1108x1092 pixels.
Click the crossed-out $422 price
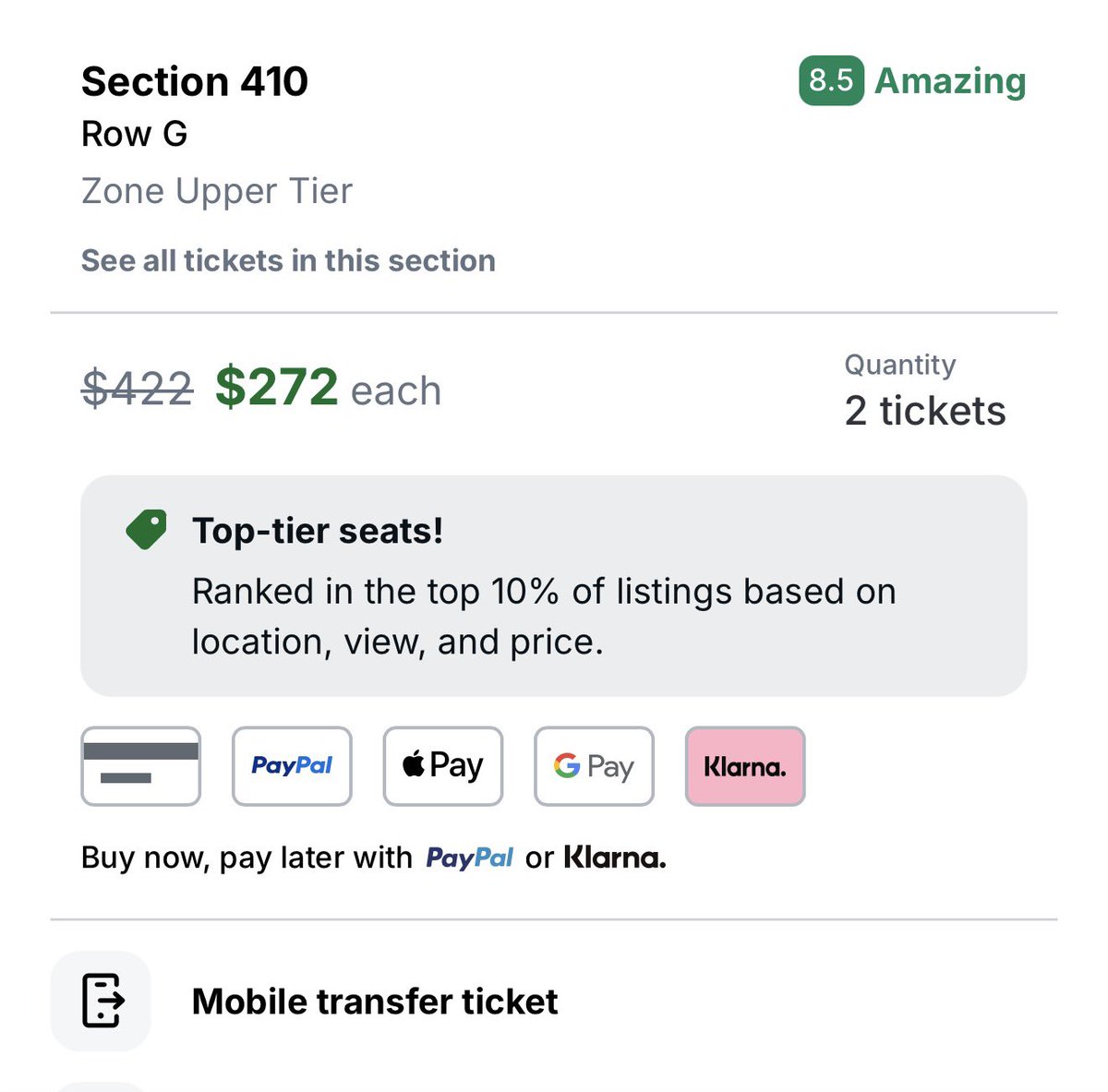138,388
